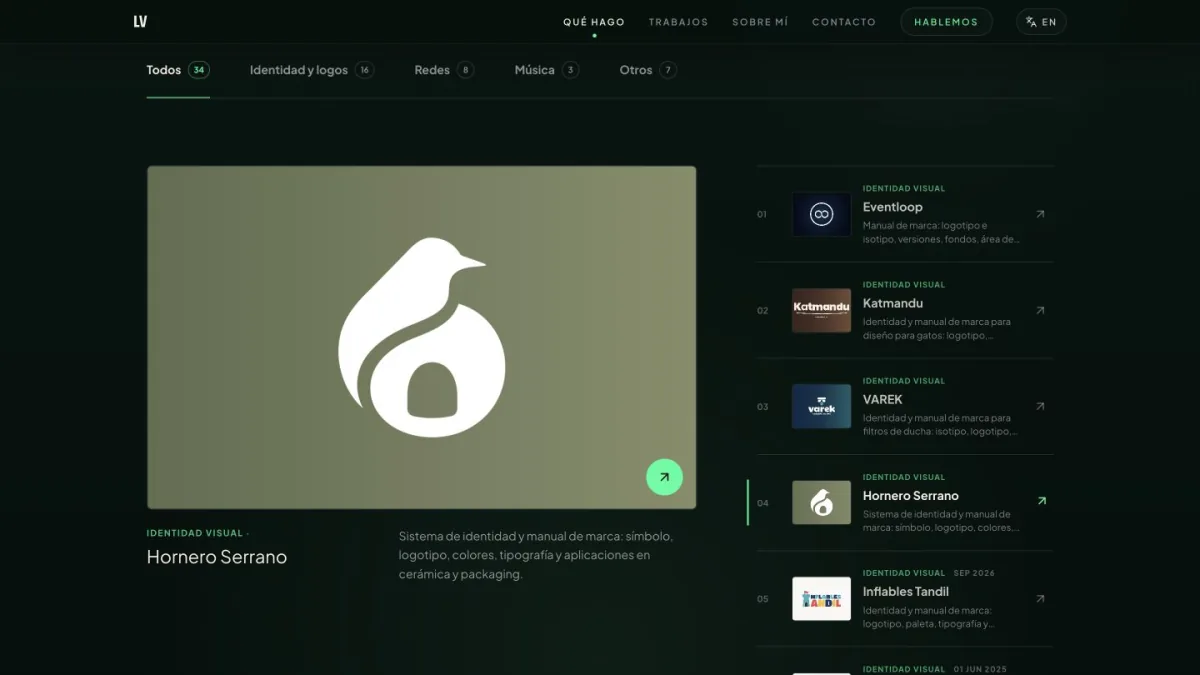Screen dimensions: 1200x675
Task: Click Hornero Serrano title in list
Action: pyautogui.click(x=911, y=495)
